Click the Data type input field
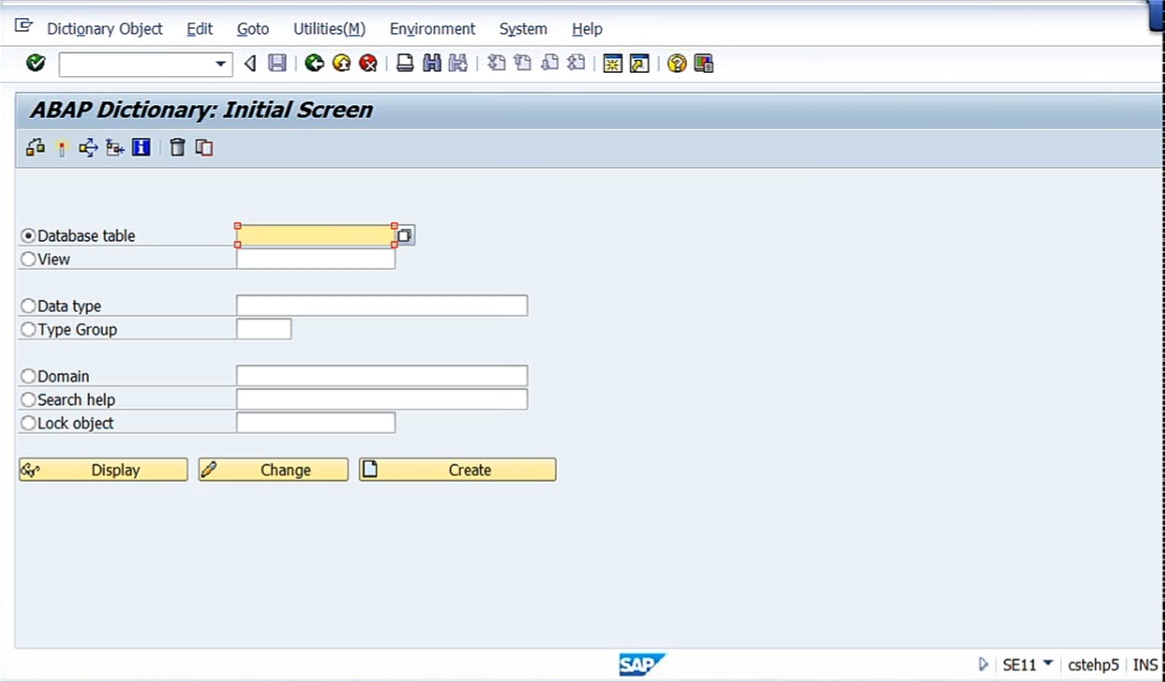Screen dimensions: 1165x682 [382, 305]
